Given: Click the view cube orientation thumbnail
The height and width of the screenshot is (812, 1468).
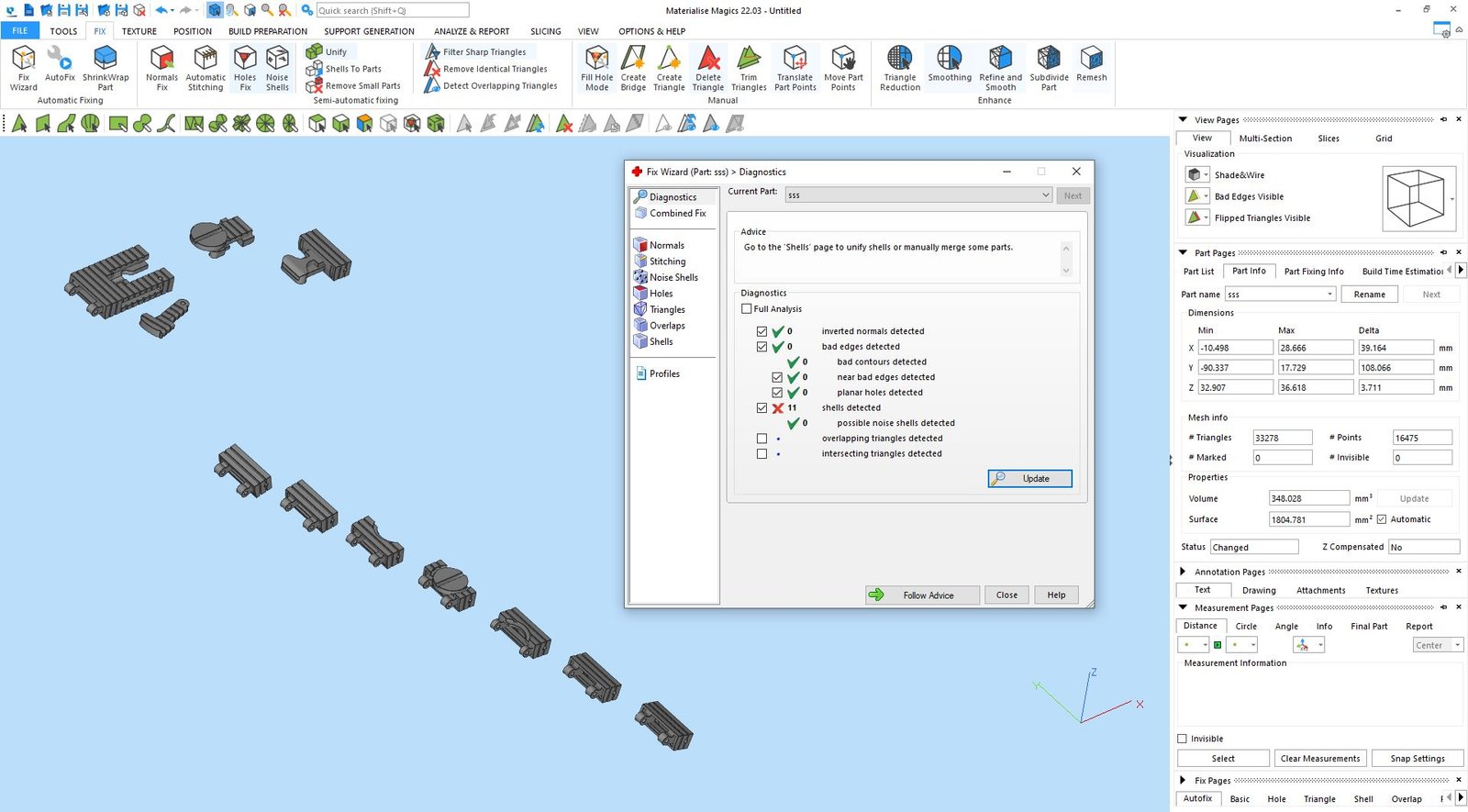Looking at the screenshot, I should [x=1414, y=198].
